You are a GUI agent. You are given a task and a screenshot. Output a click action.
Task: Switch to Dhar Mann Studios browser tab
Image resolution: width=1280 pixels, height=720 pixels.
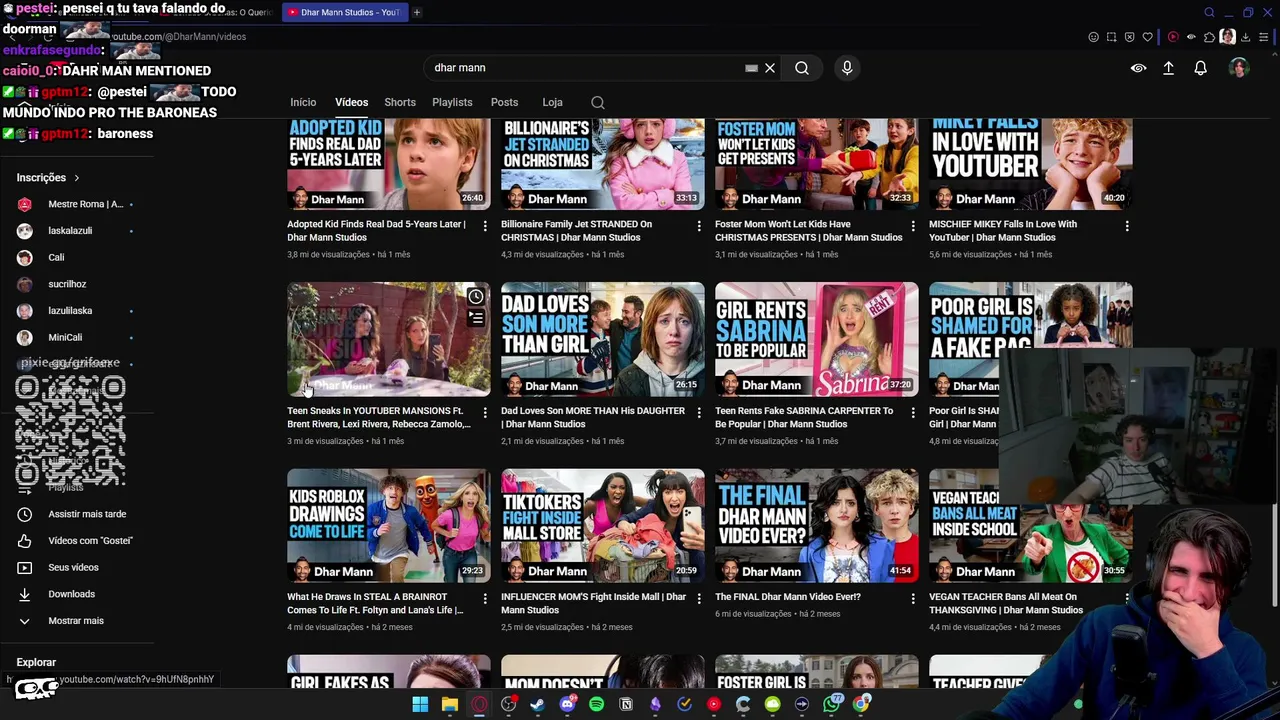tap(344, 12)
